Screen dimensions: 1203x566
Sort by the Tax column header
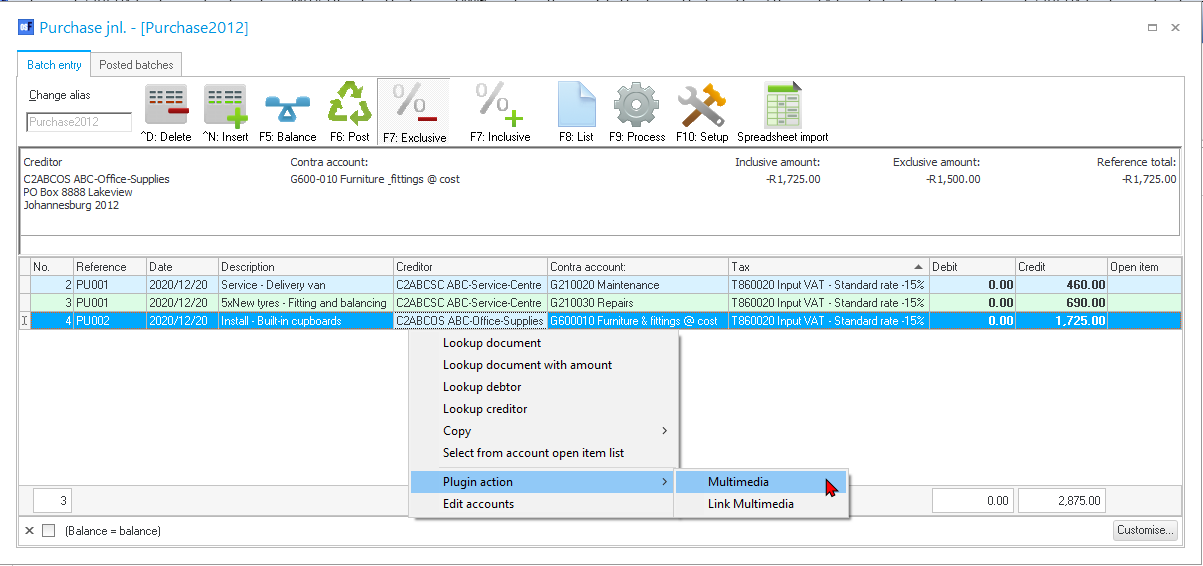(x=828, y=267)
